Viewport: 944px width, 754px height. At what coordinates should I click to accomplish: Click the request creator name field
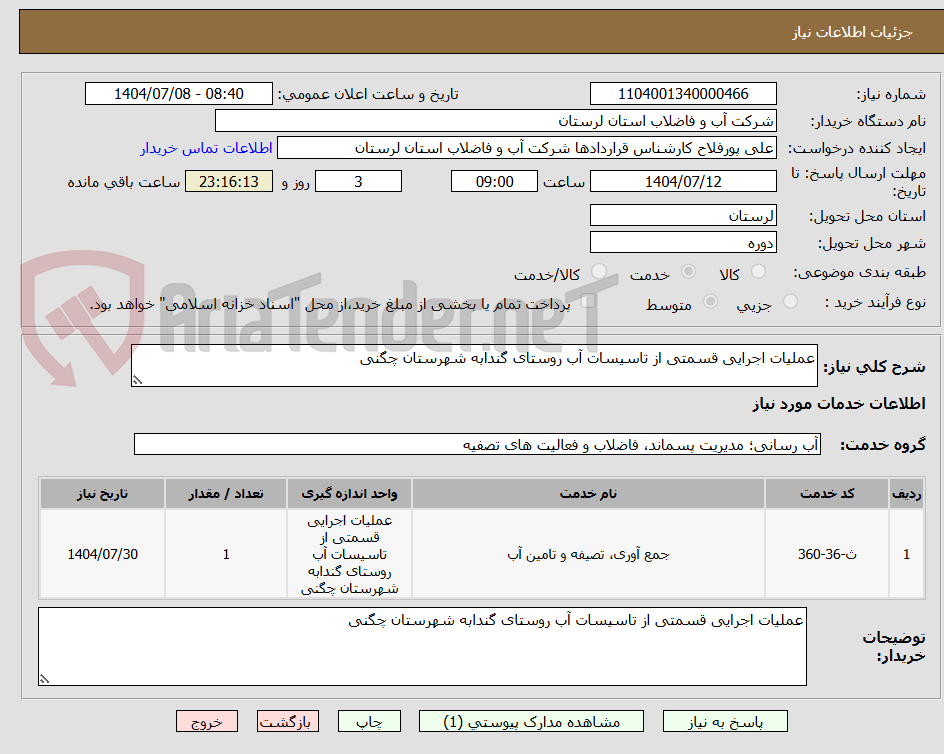527,148
